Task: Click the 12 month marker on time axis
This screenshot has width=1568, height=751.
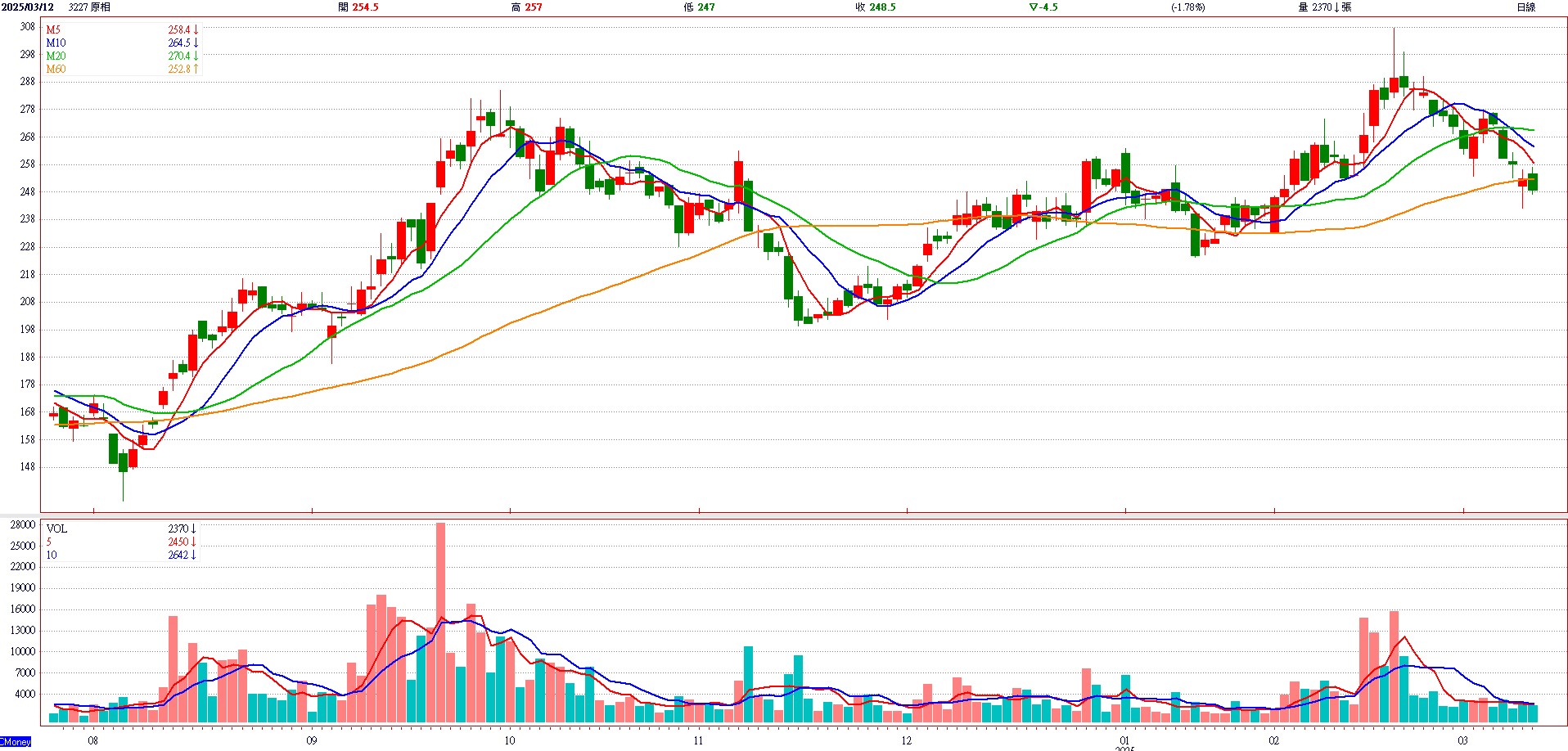Action: point(907,740)
